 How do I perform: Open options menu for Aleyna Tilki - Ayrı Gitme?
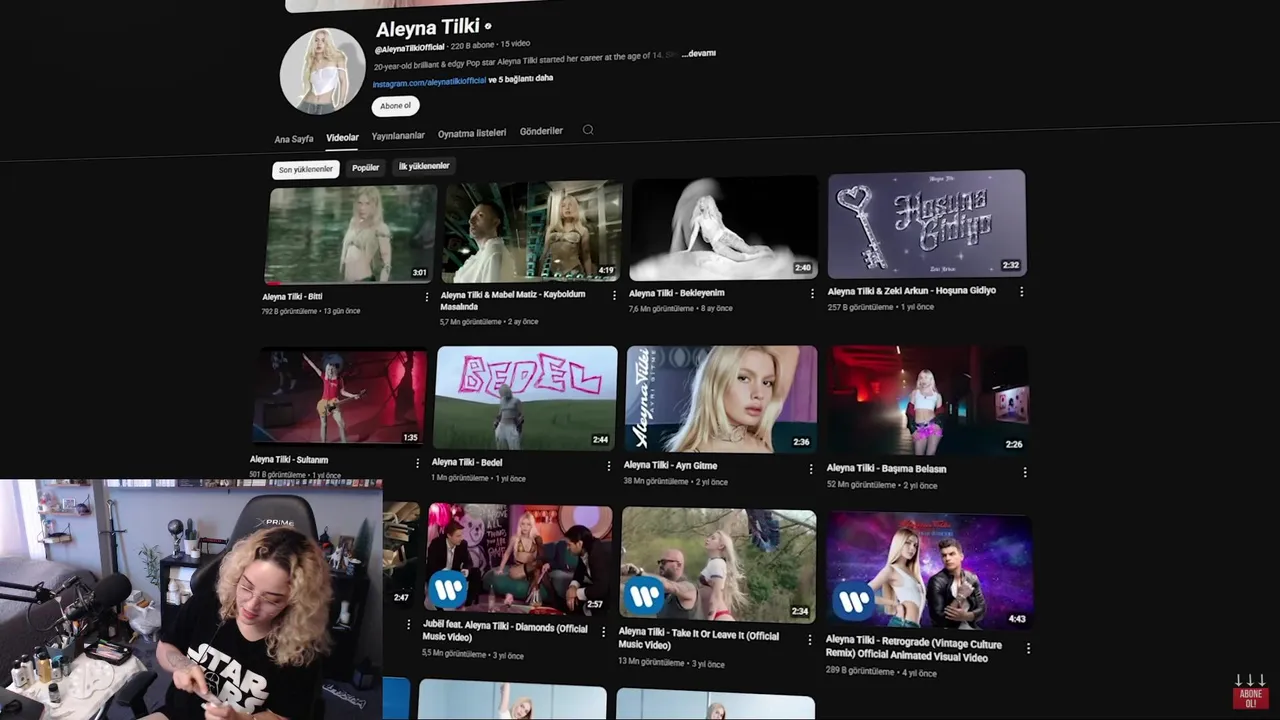click(811, 469)
